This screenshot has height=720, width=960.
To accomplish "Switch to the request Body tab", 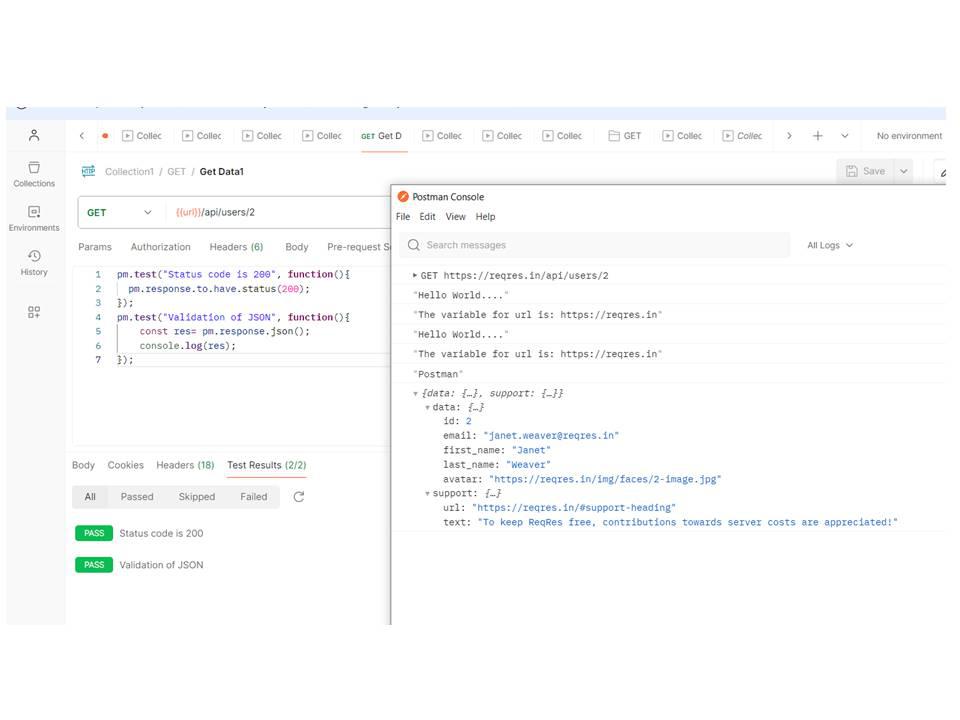I will coord(297,247).
